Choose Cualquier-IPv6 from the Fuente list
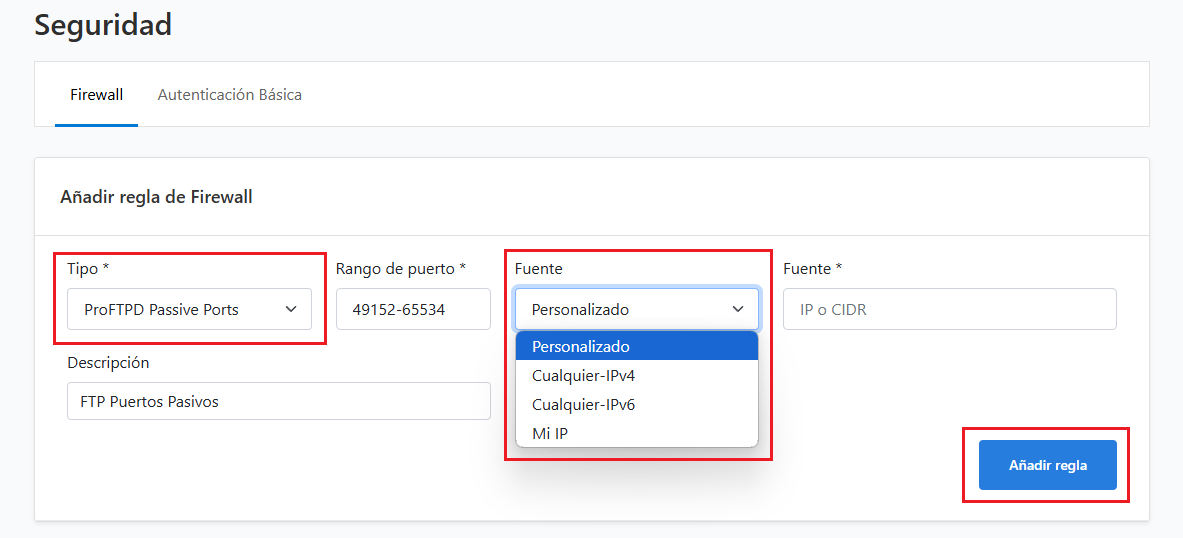This screenshot has height=538, width=1183. [637, 404]
